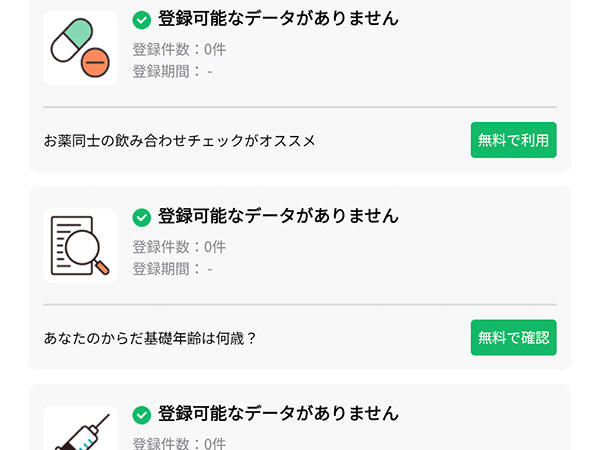Image resolution: width=600 pixels, height=450 pixels.
Task: Click 登録件数：0件 in the checkup card
Action: pos(179,247)
